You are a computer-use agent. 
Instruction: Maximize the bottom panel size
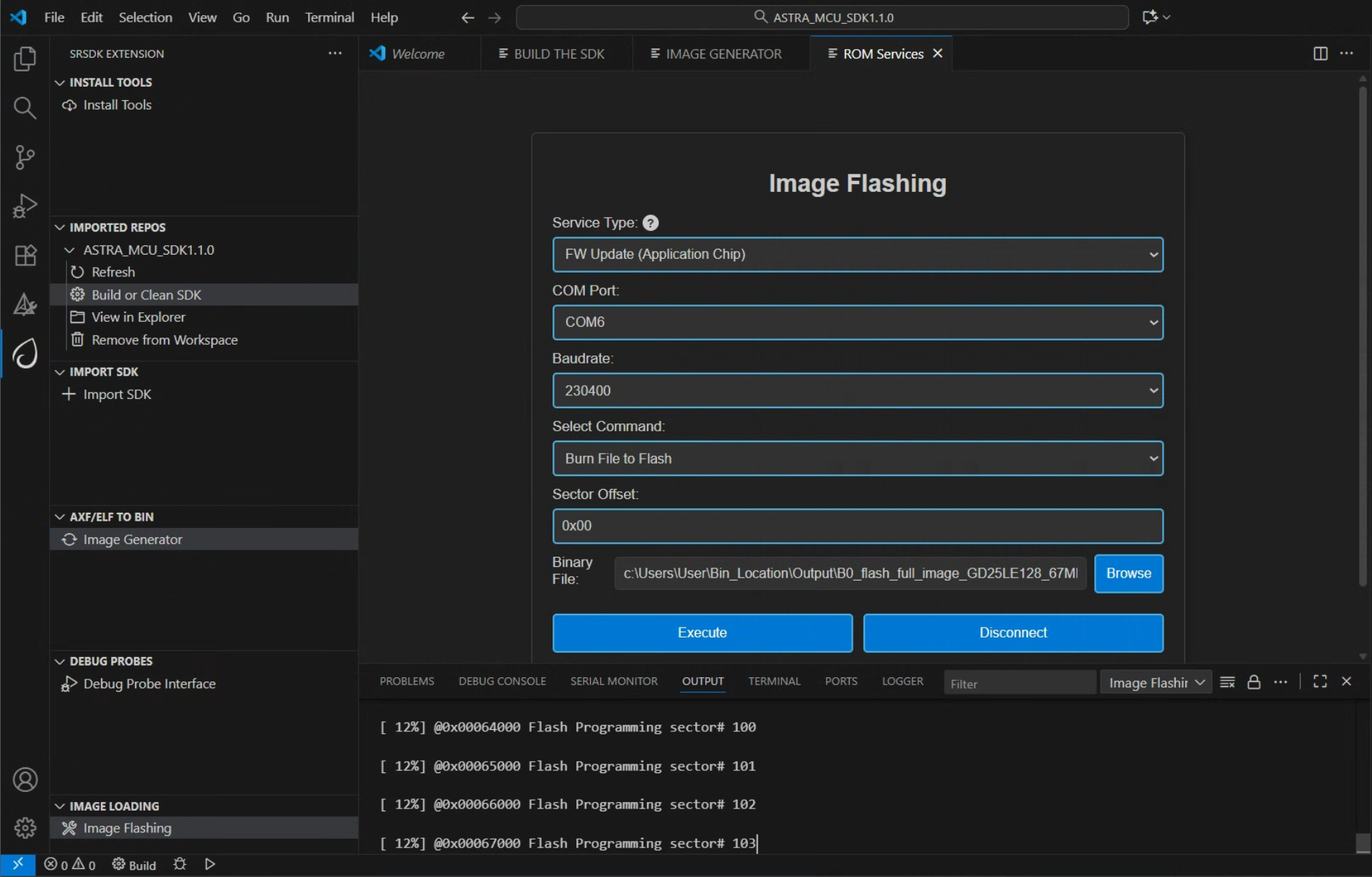1319,682
